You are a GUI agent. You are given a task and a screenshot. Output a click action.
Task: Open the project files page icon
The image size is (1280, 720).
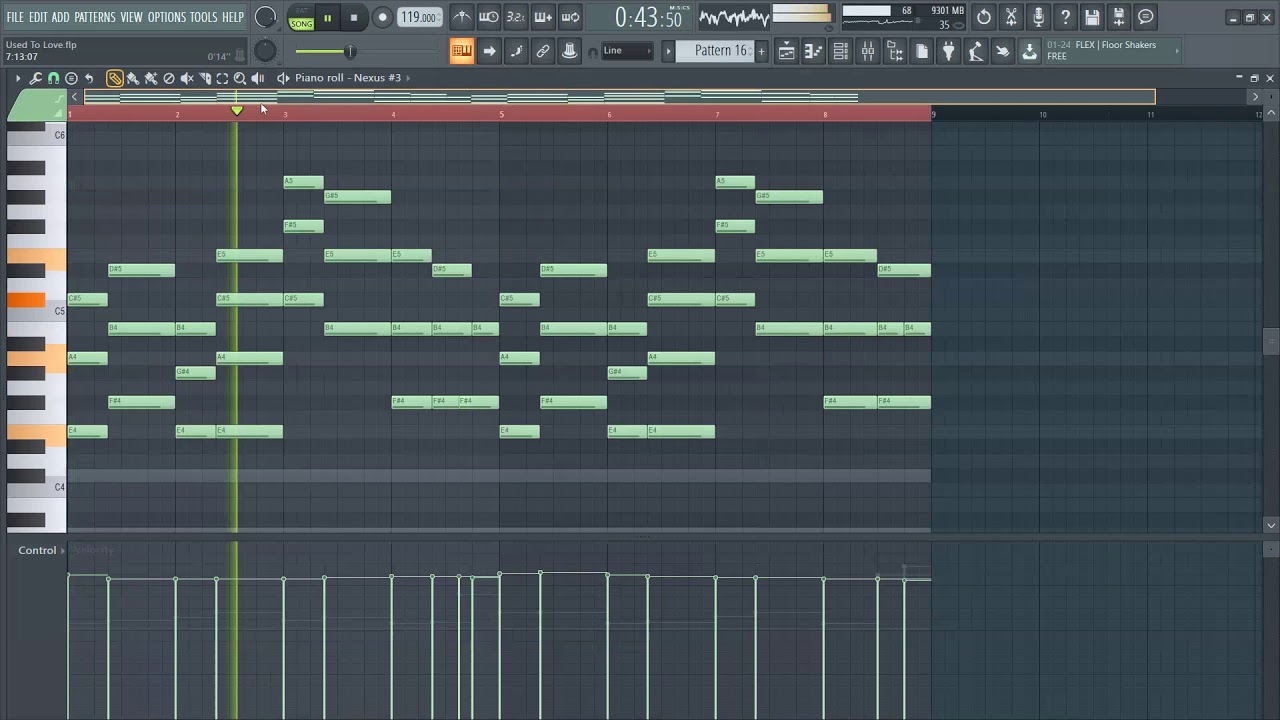point(922,51)
